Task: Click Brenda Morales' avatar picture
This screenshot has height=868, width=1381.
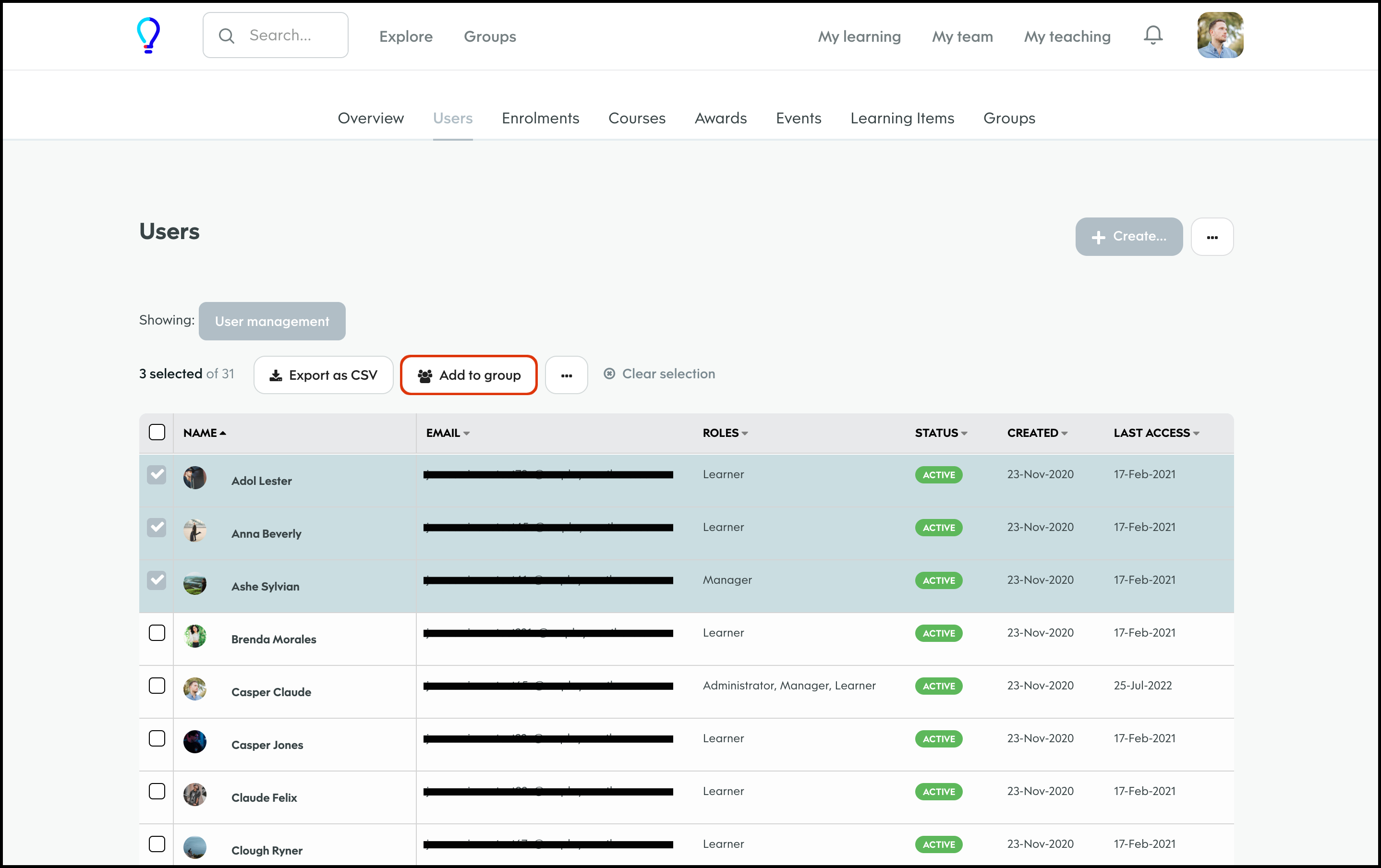Action: click(195, 636)
